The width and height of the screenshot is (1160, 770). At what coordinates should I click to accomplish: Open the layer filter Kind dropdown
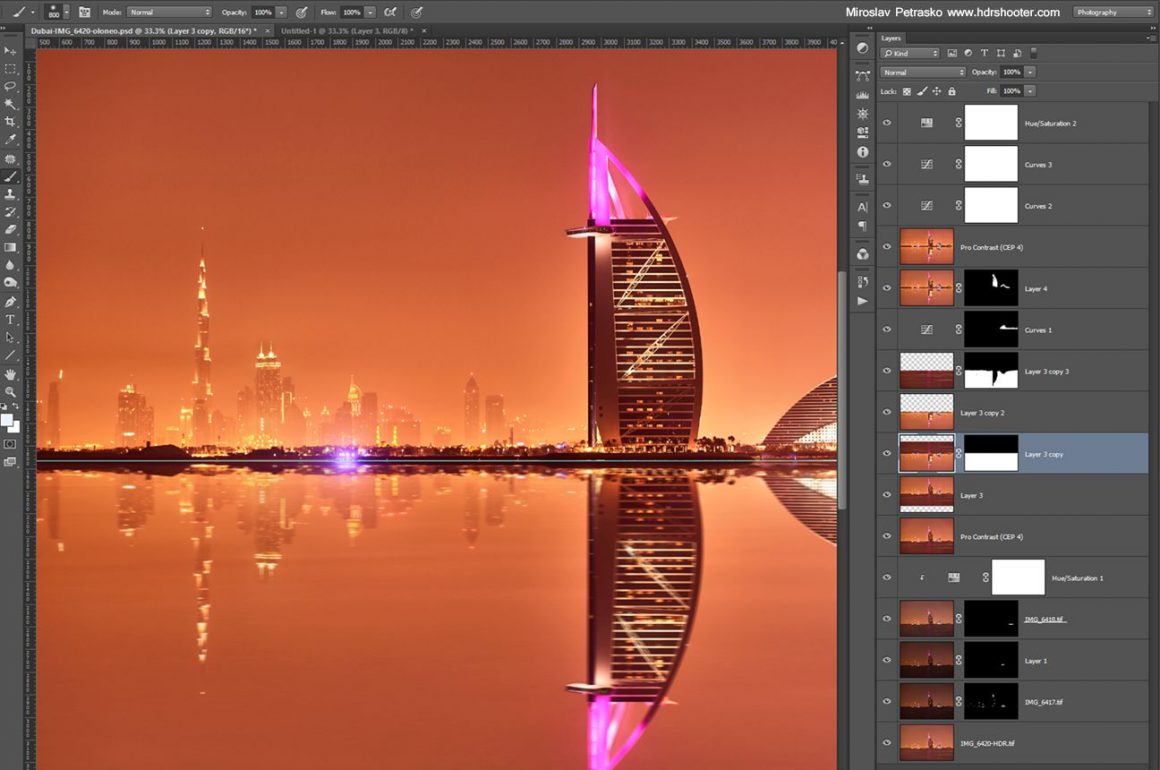pos(910,53)
